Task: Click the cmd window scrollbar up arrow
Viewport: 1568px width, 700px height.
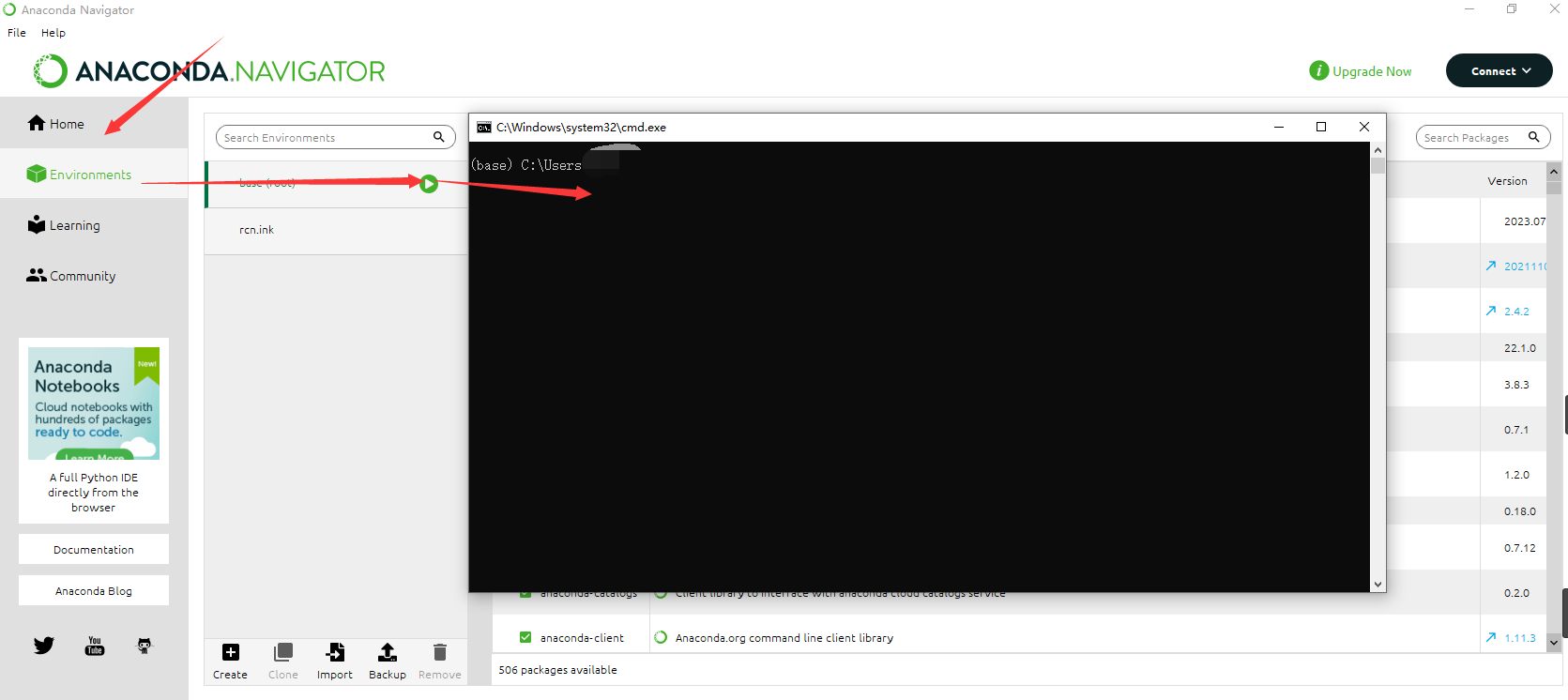Action: (1378, 150)
